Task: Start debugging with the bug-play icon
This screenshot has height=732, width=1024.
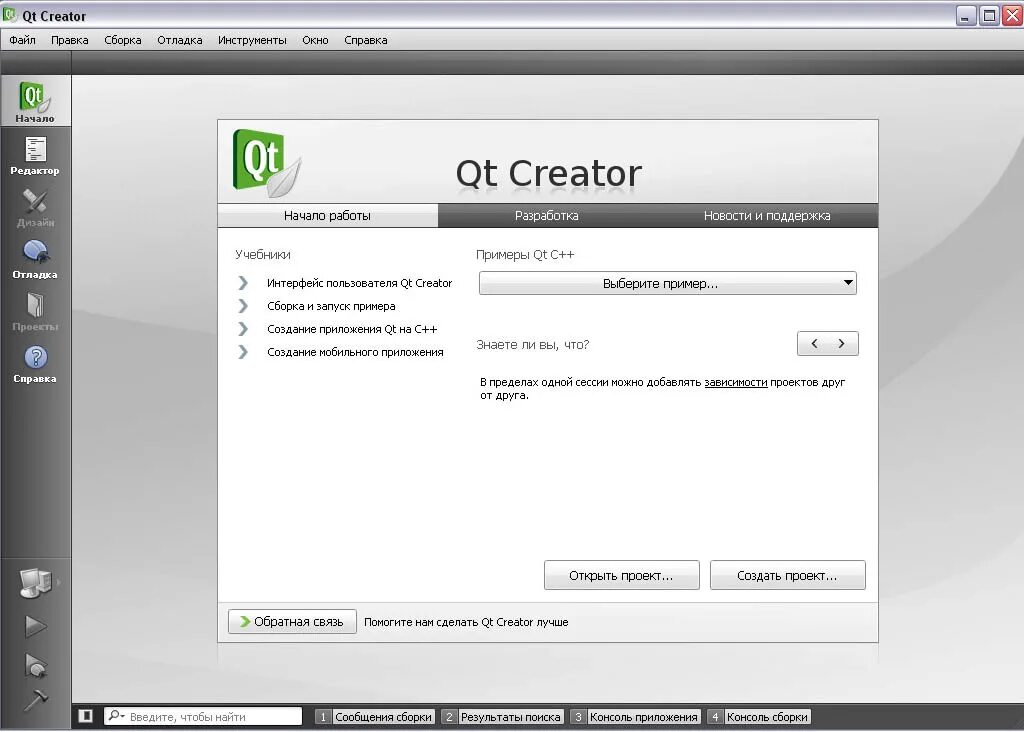Action: [x=36, y=665]
